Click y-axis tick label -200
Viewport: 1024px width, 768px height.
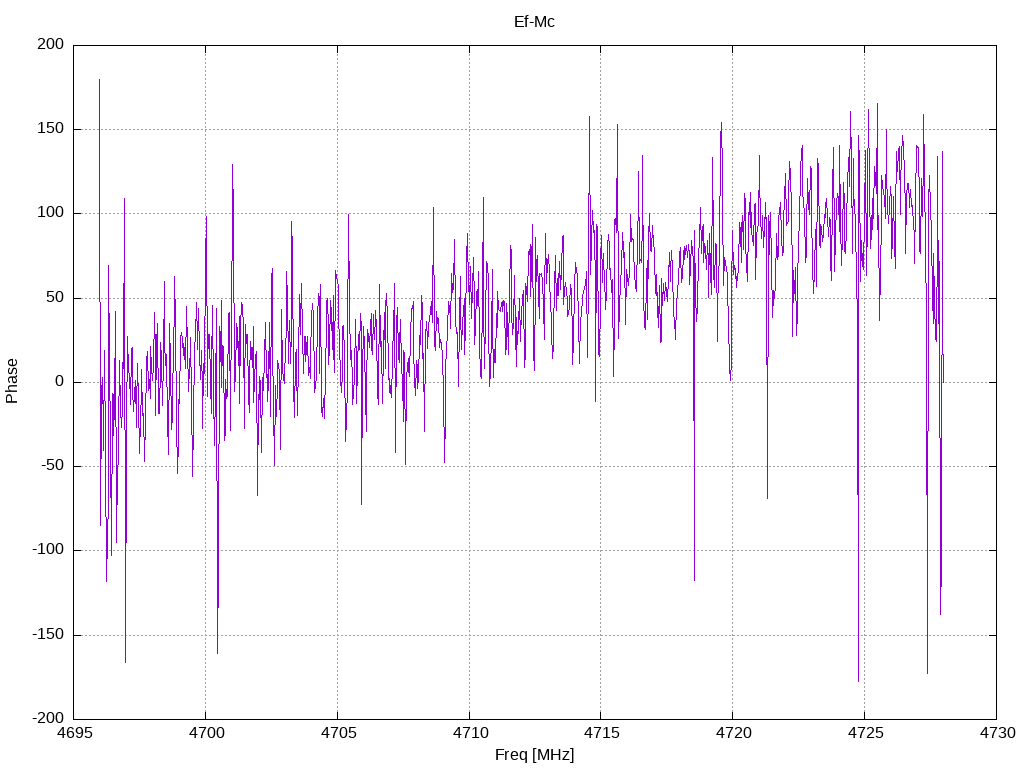tap(48, 718)
